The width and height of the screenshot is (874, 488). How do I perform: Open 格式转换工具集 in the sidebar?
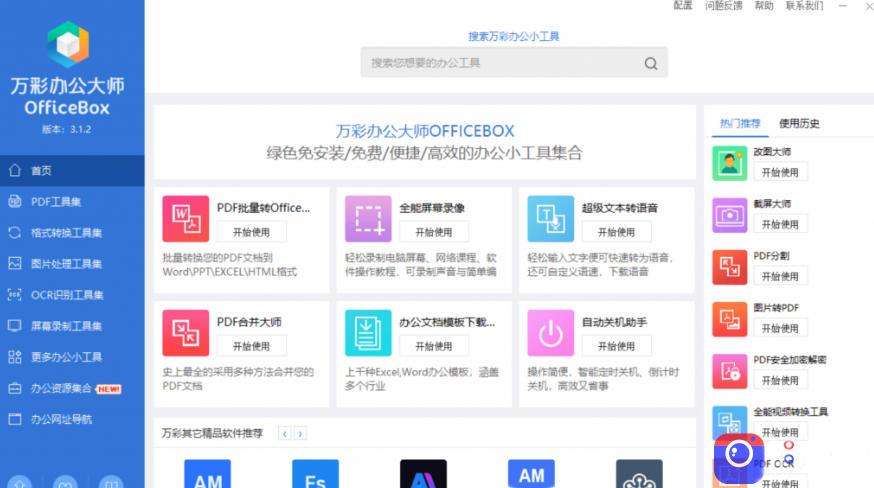tap(72, 233)
